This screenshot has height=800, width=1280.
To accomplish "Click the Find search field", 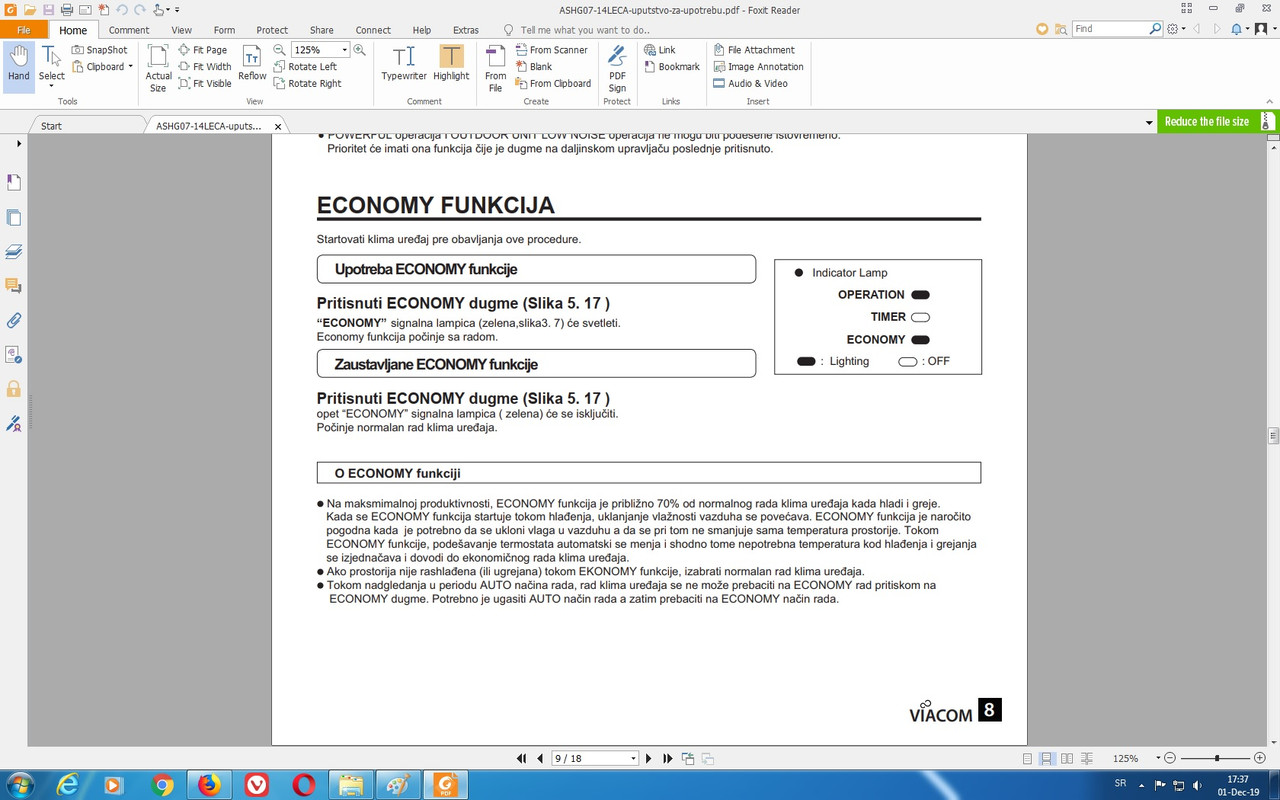I will (1110, 29).
